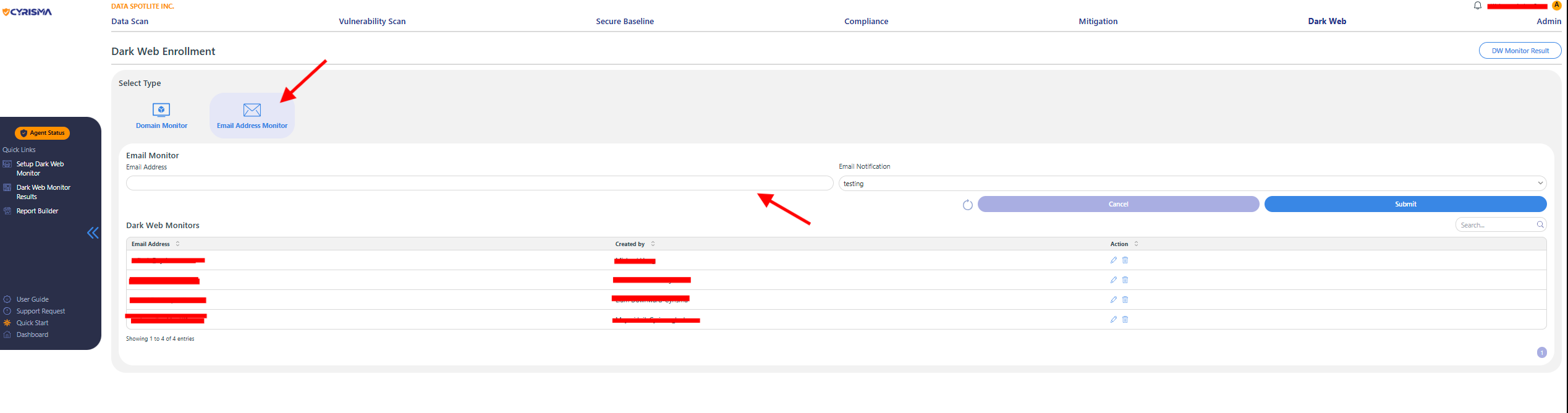
Task: Click the CYRISMA logo
Action: pos(28,12)
